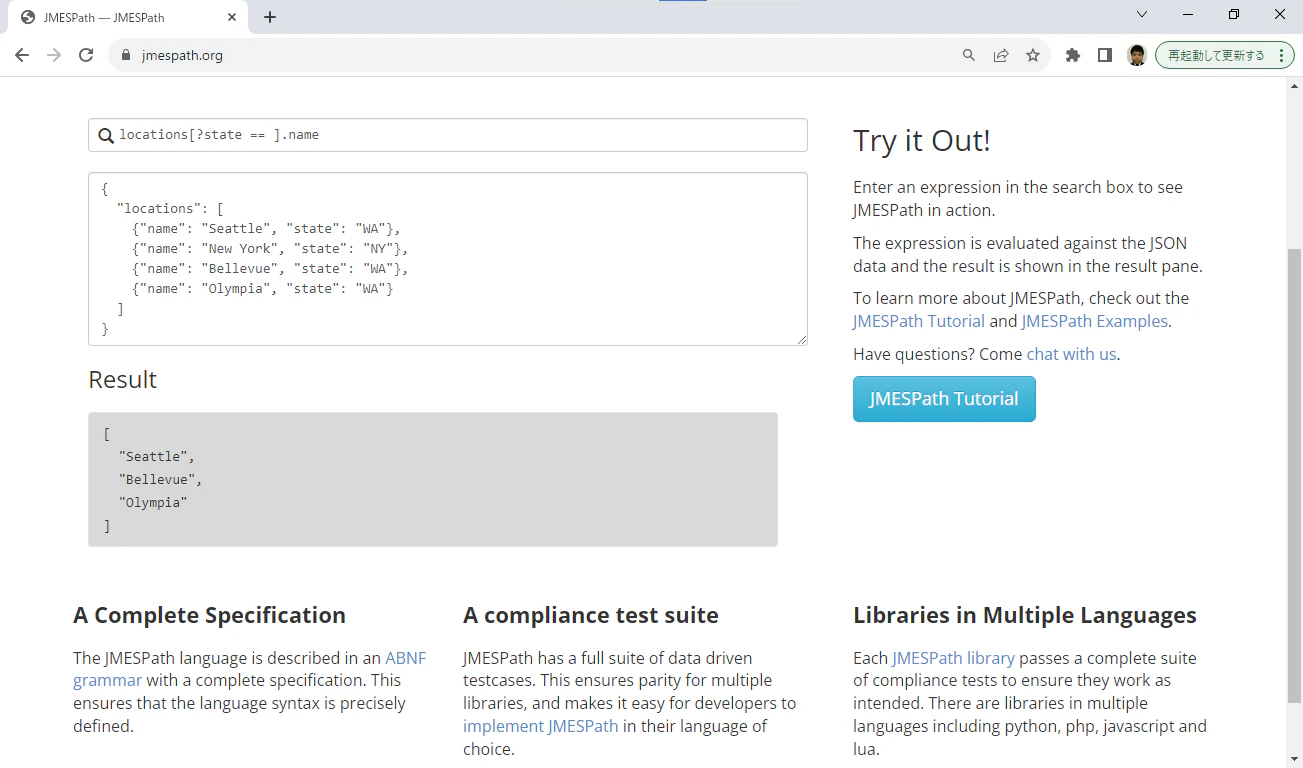
Task: Click the page vertical scrollbar thumb
Action: click(x=1294, y=475)
